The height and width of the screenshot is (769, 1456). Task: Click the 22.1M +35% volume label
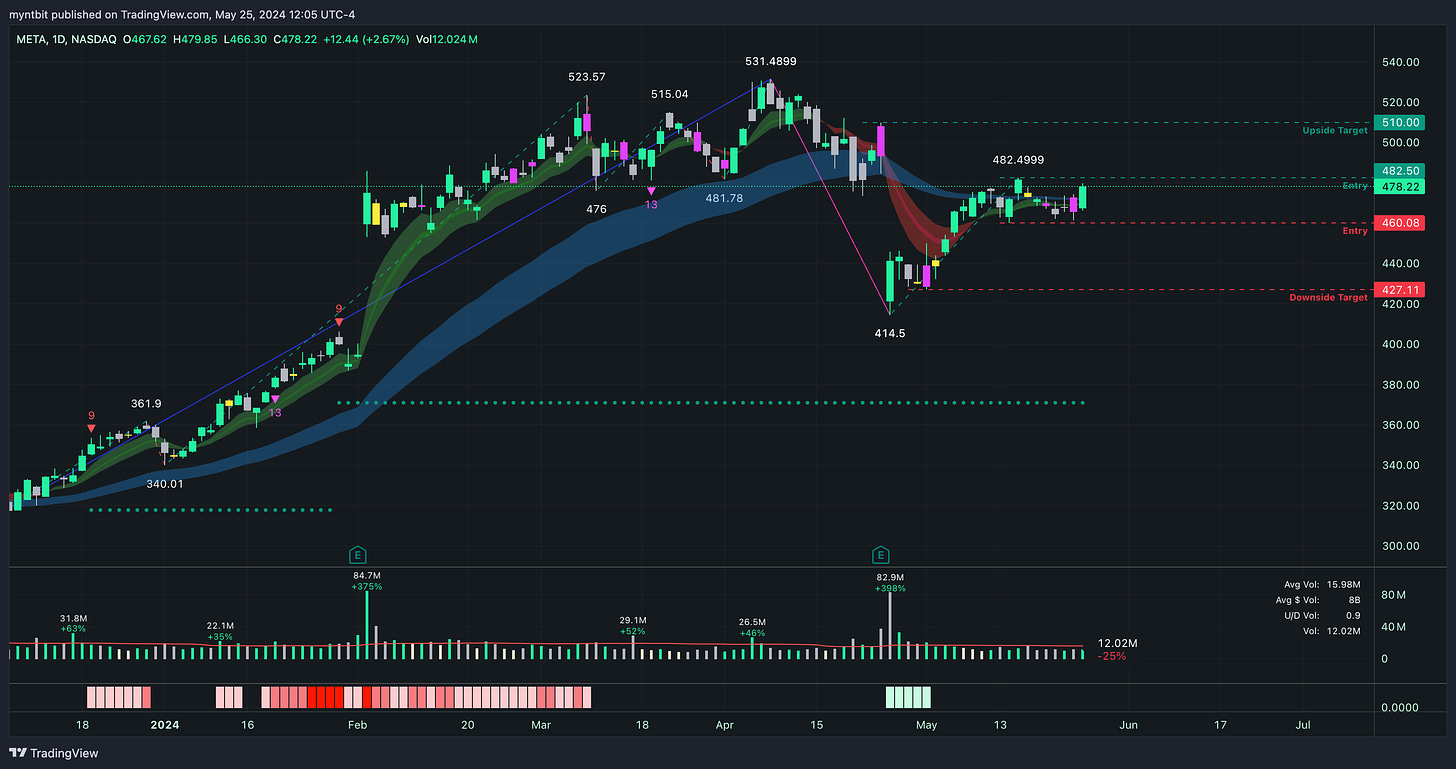point(222,630)
